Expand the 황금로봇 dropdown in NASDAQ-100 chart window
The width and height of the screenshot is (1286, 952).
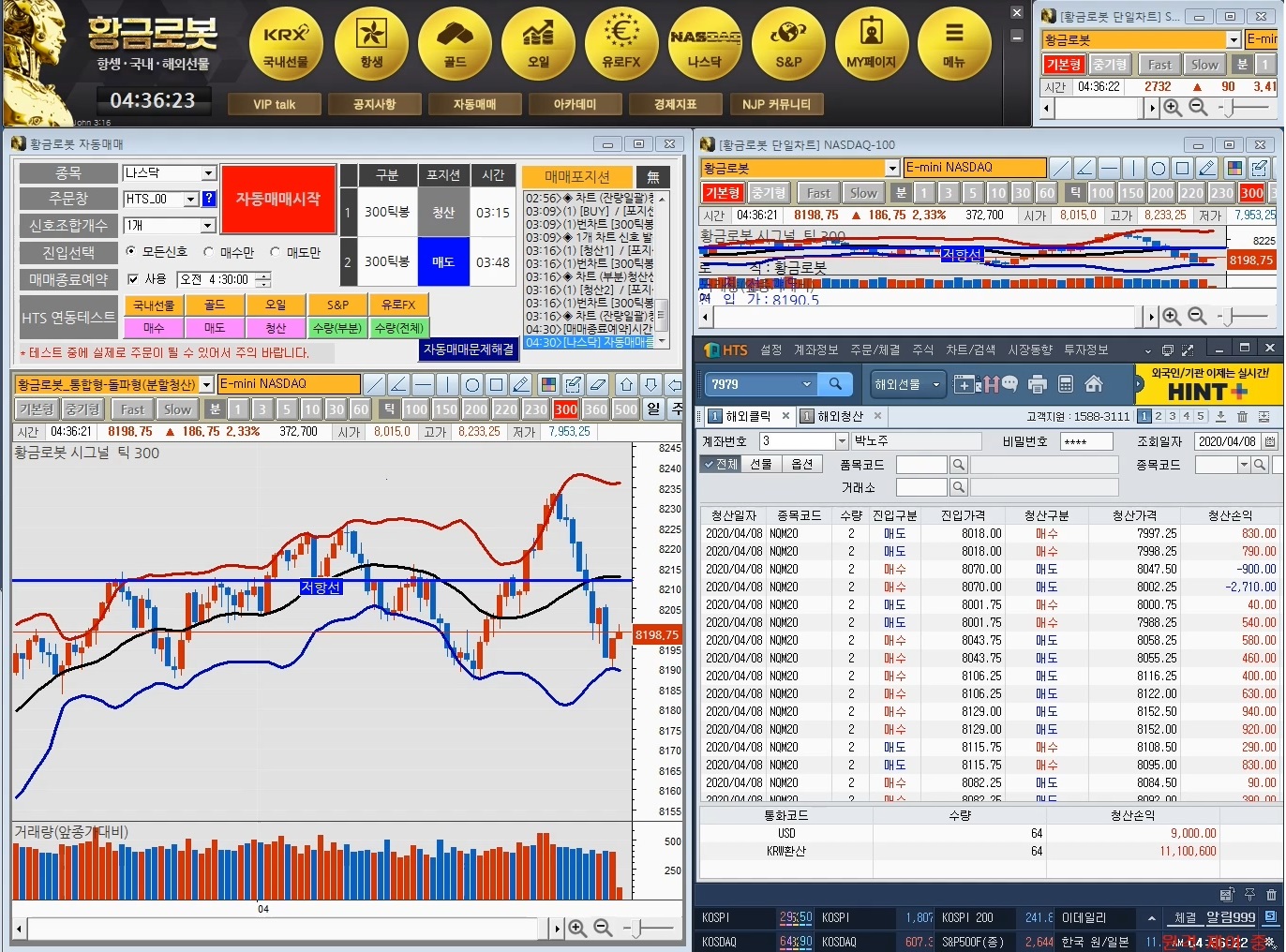pyautogui.click(x=892, y=168)
